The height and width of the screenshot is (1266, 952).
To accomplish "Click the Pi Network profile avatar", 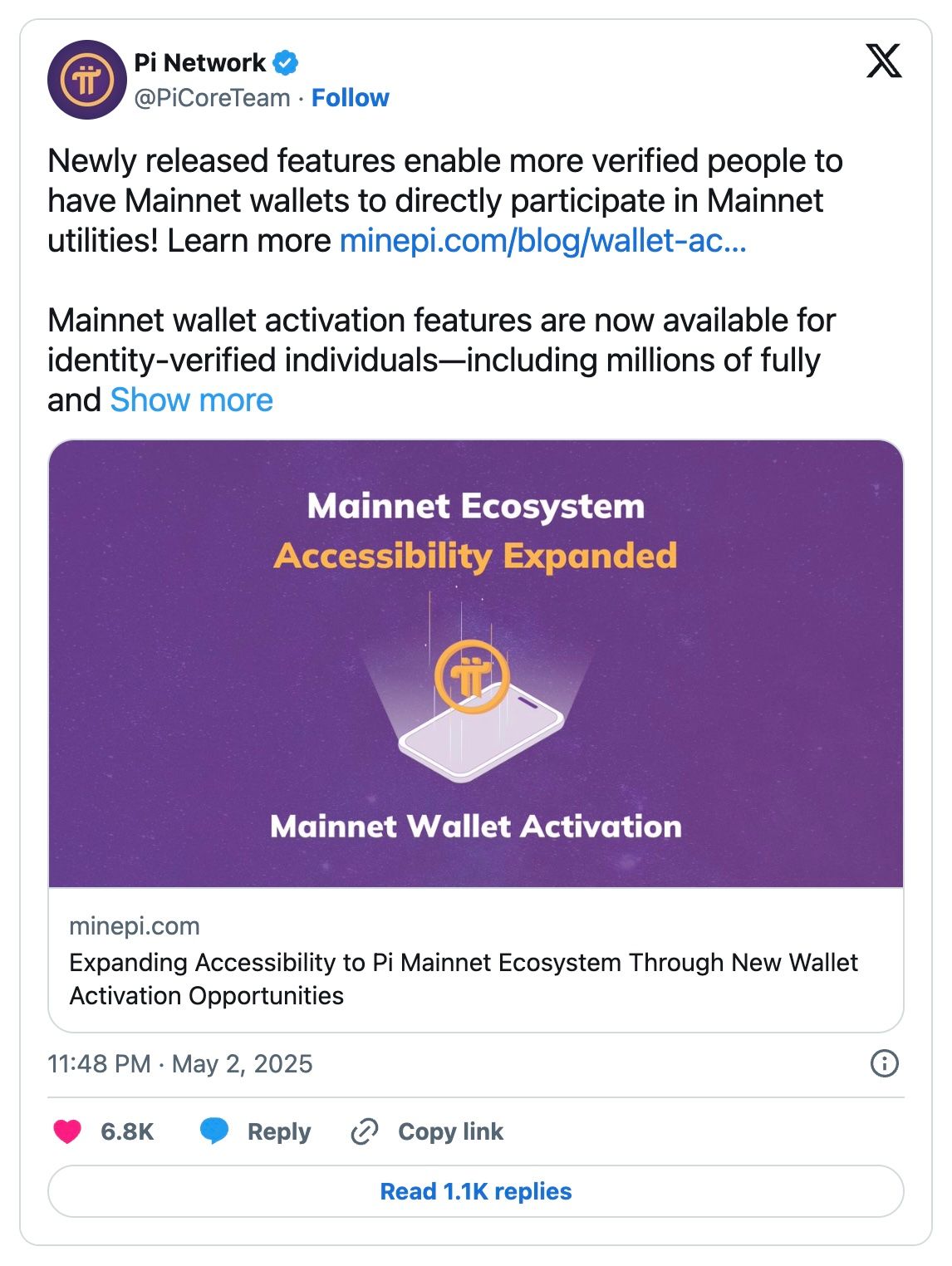I will tap(86, 80).
